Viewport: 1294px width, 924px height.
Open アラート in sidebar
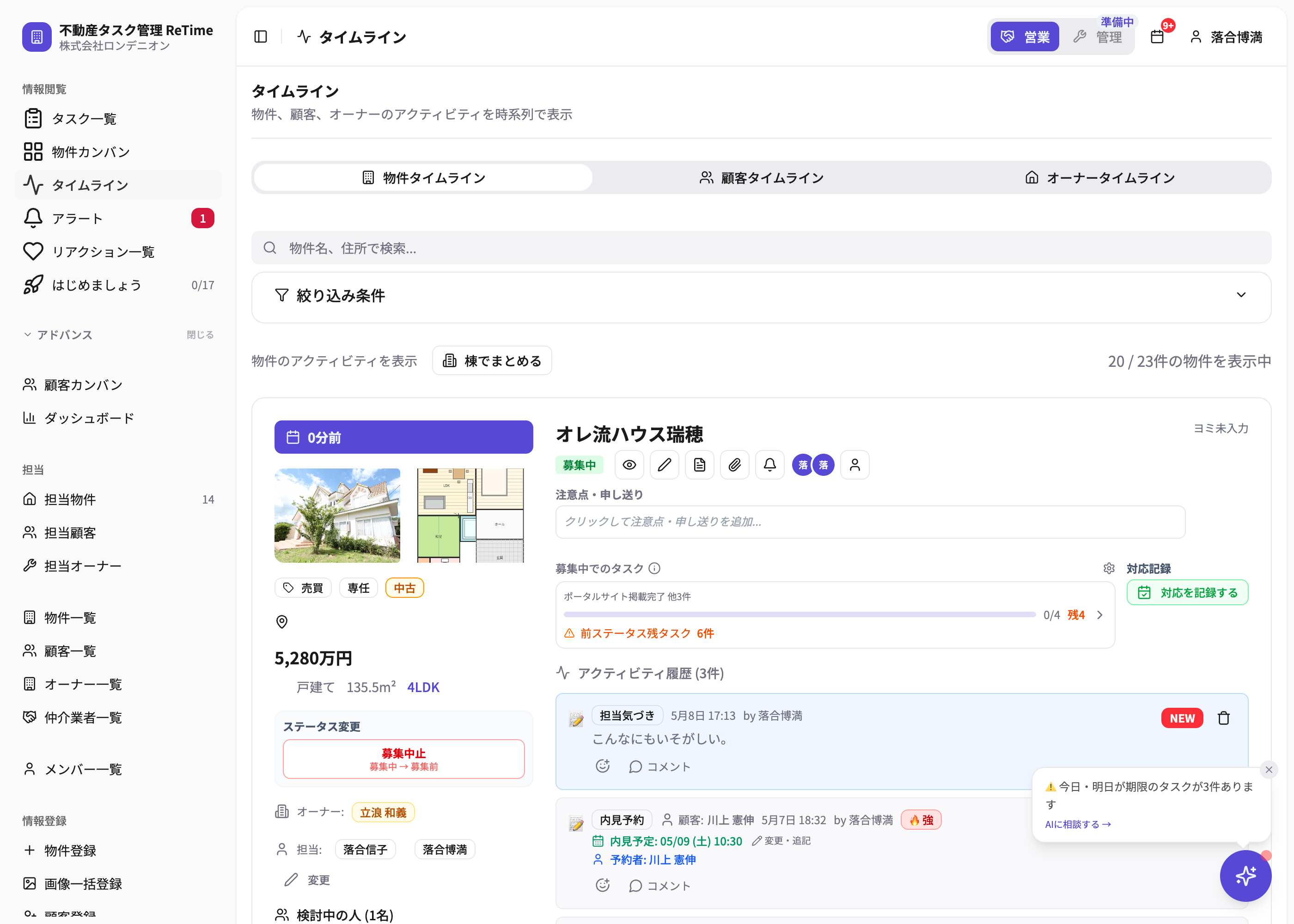118,219
